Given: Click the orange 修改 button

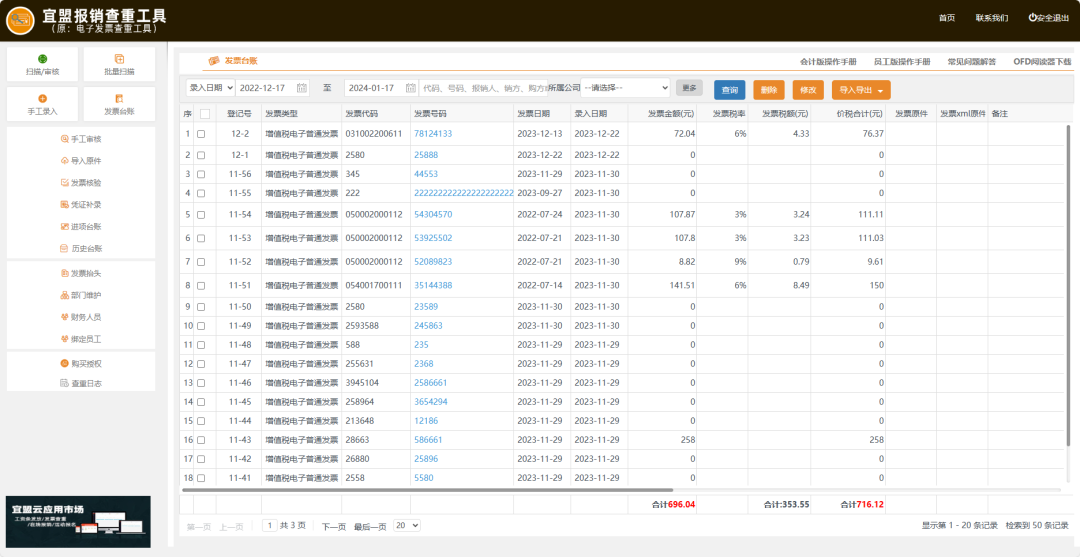Looking at the screenshot, I should pos(808,90).
